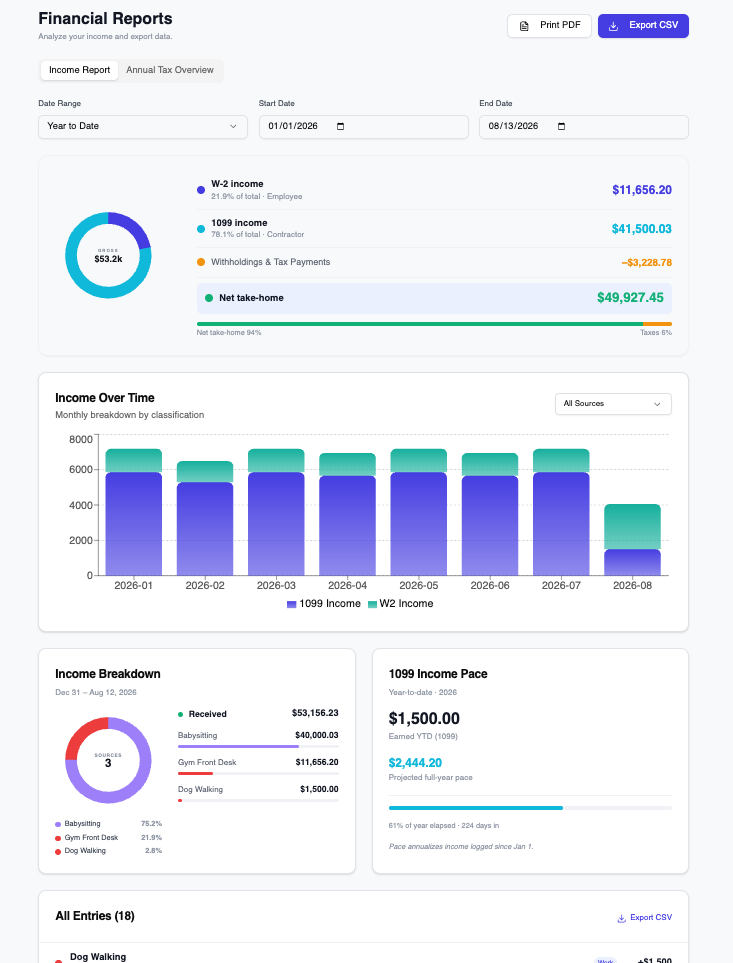Viewport: 733px width, 963px height.
Task: Click the download icon in Export CSV button
Action: pos(613,26)
